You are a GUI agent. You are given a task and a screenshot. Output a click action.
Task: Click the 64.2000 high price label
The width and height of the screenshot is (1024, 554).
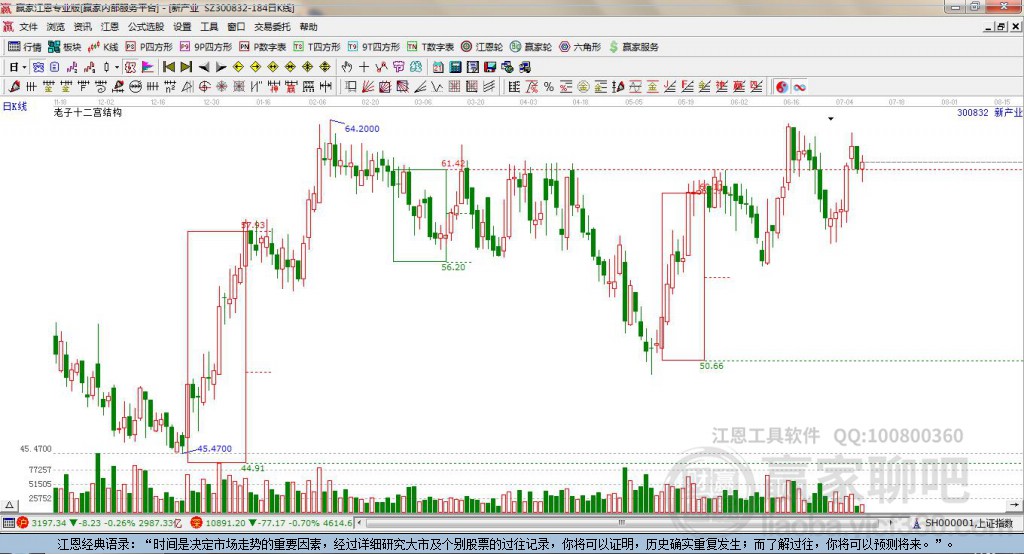click(x=362, y=129)
